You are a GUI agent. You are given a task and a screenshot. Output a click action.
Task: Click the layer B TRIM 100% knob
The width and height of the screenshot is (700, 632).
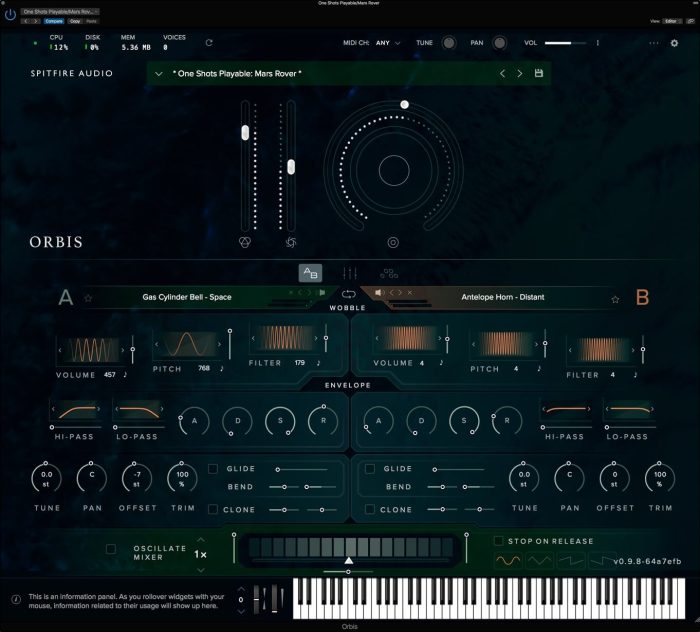coord(660,478)
